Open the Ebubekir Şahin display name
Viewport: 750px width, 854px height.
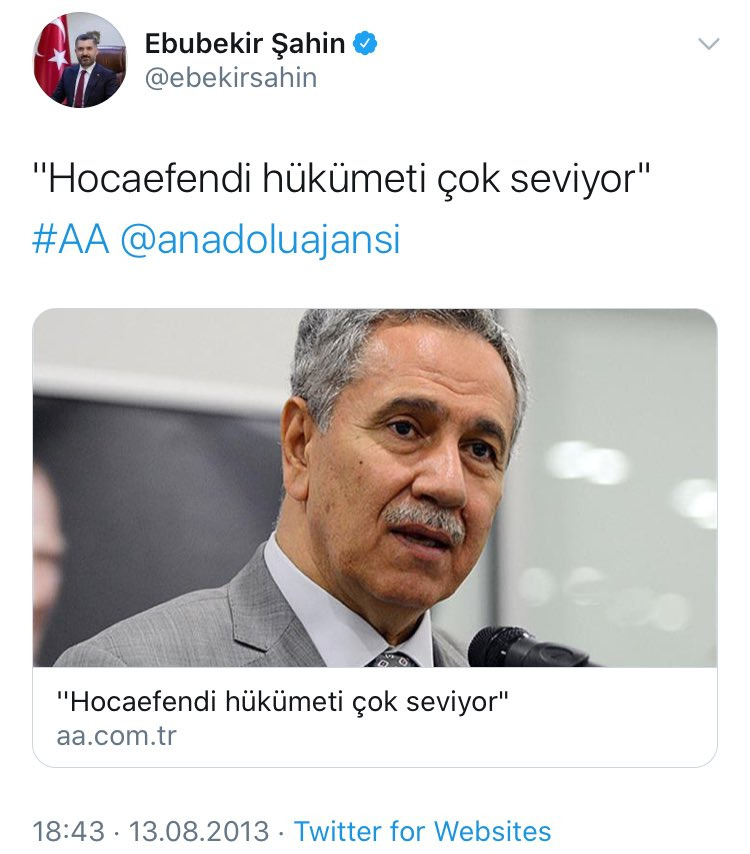tap(245, 44)
